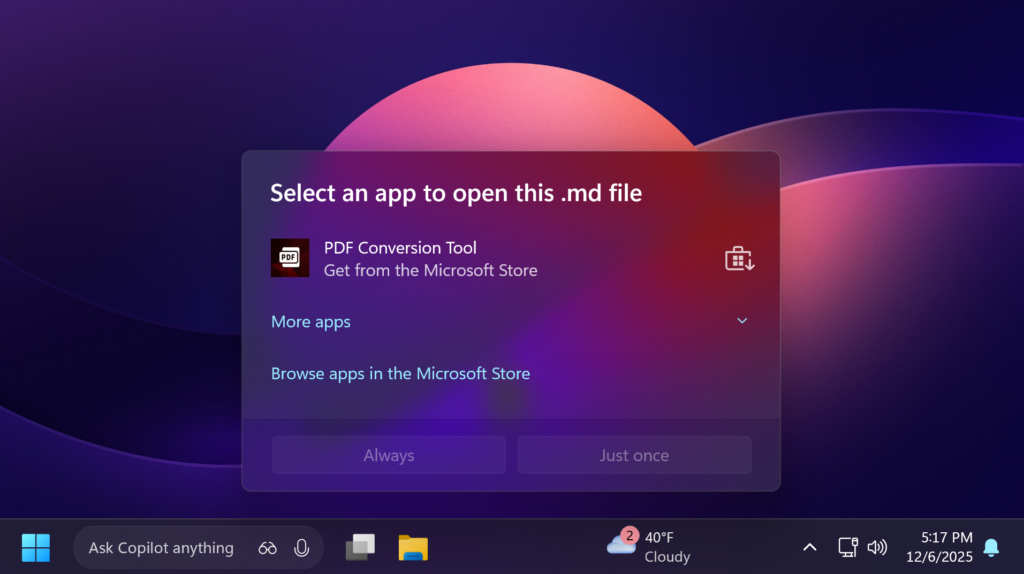Open the Windows Start menu
Screen dimensions: 1024x574
tap(36, 547)
